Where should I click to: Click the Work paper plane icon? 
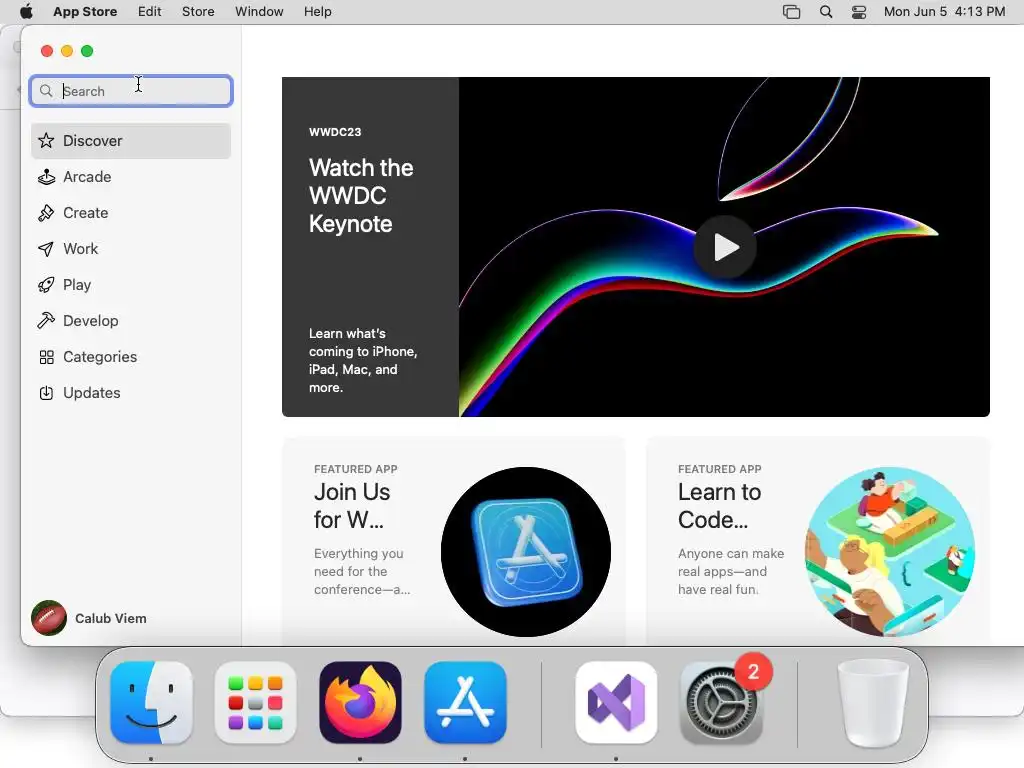[46, 249]
